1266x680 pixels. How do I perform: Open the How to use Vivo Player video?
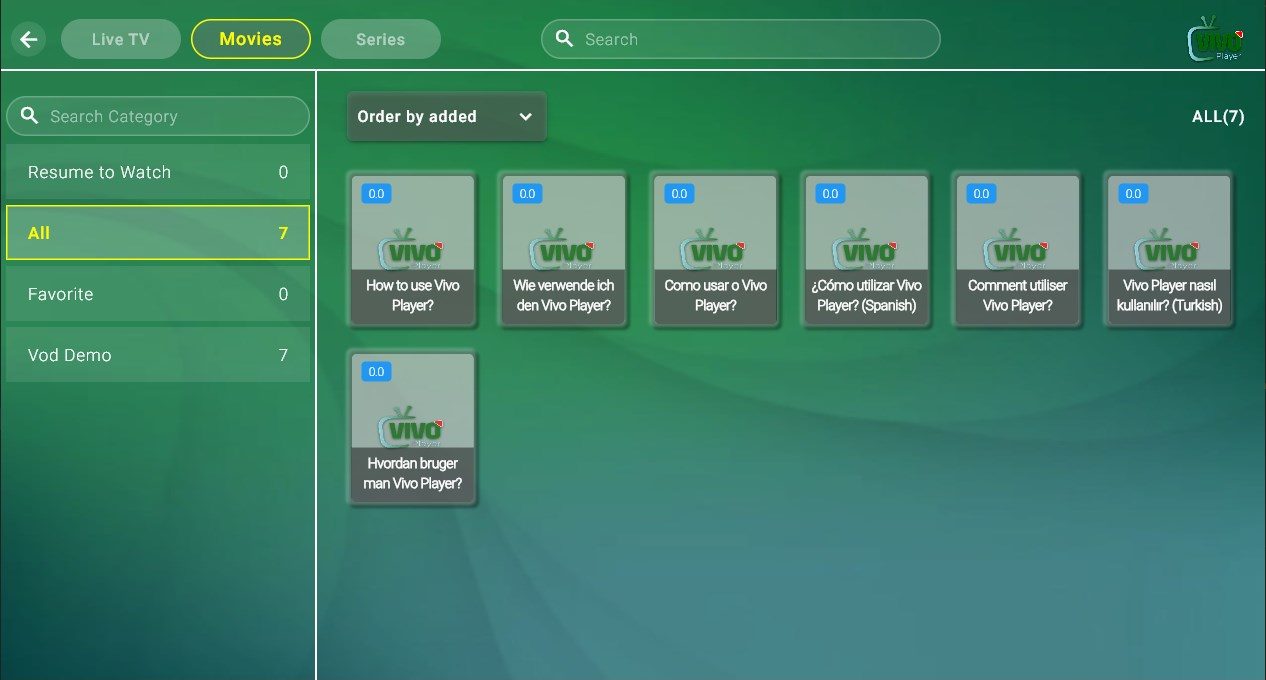point(413,250)
